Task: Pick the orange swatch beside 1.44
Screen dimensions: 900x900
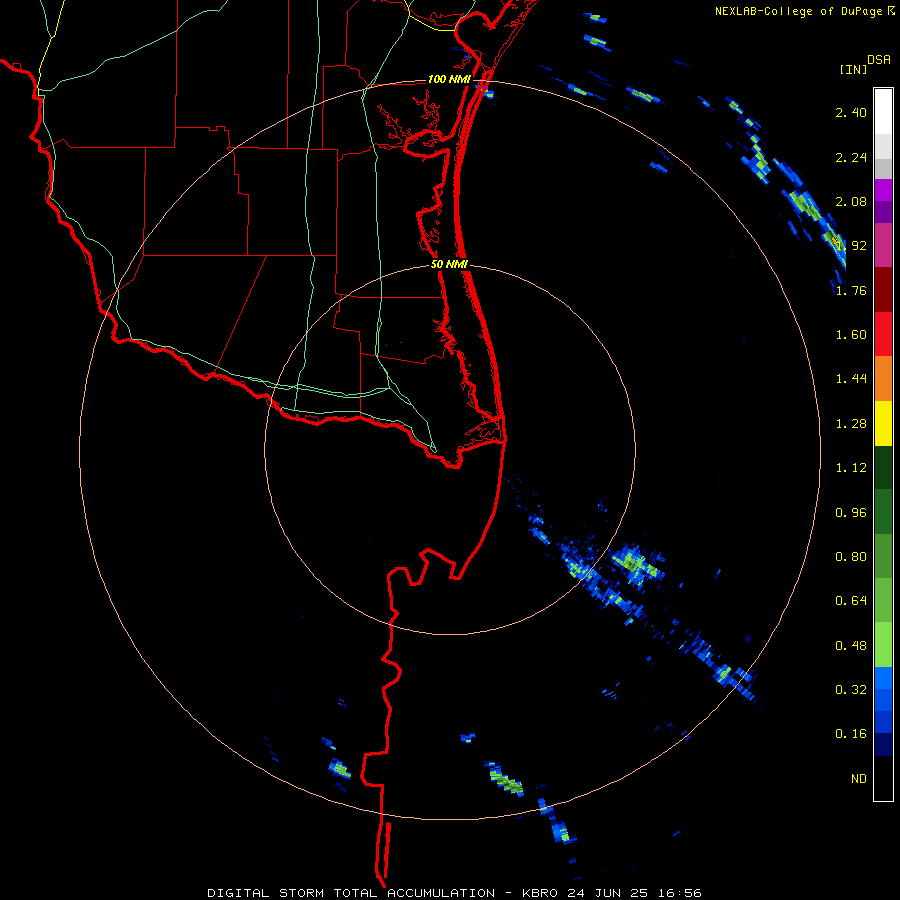Action: pyautogui.click(x=883, y=379)
